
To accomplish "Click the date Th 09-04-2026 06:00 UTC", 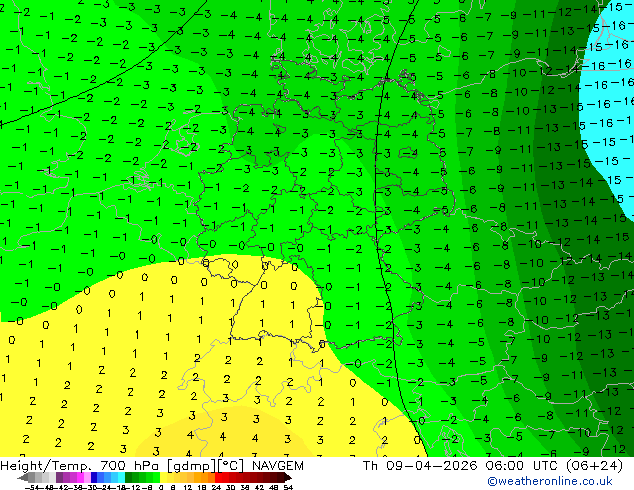I will click(x=458, y=466).
